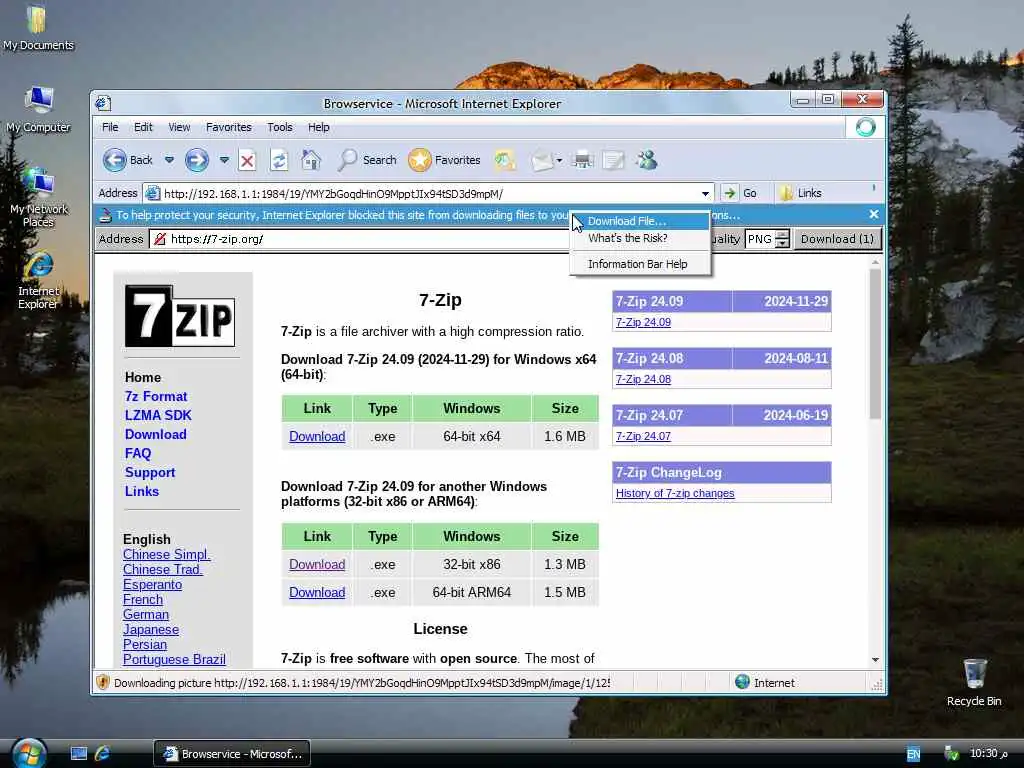This screenshot has width=1024, height=768.
Task: Click the Home toolbar icon
Action: tap(311, 160)
